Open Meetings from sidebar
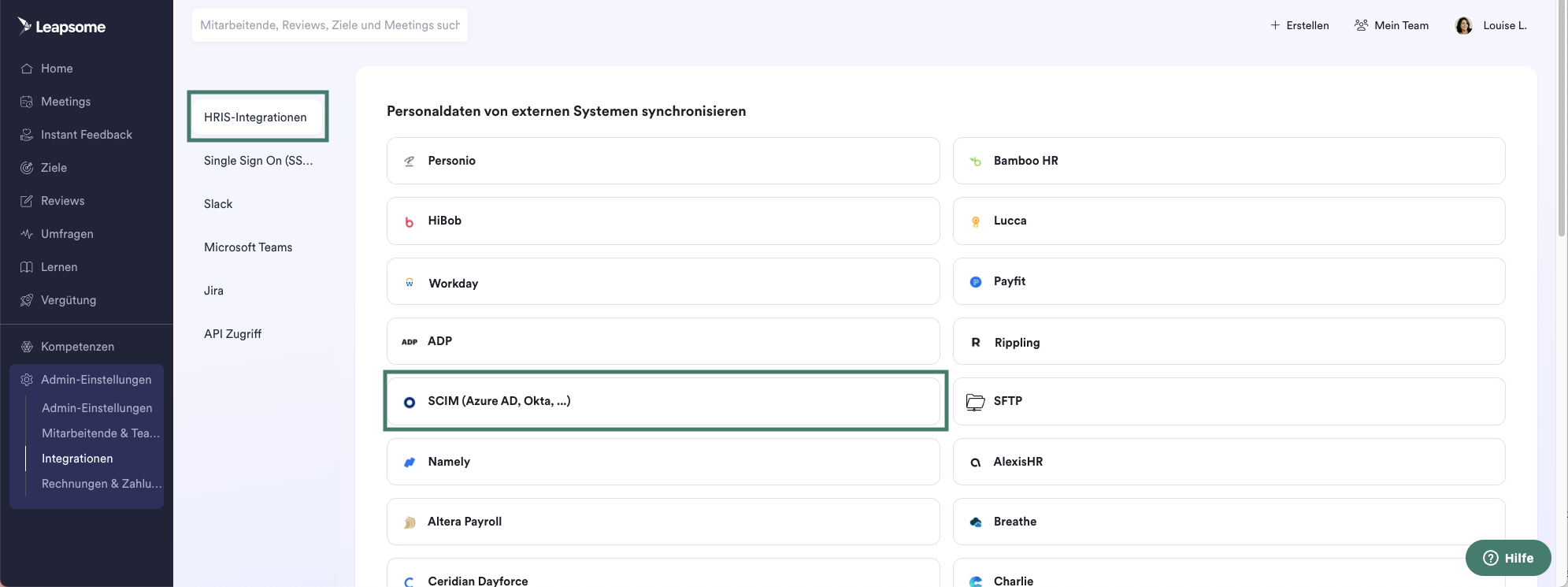Image resolution: width=1568 pixels, height=587 pixels. tap(65, 102)
